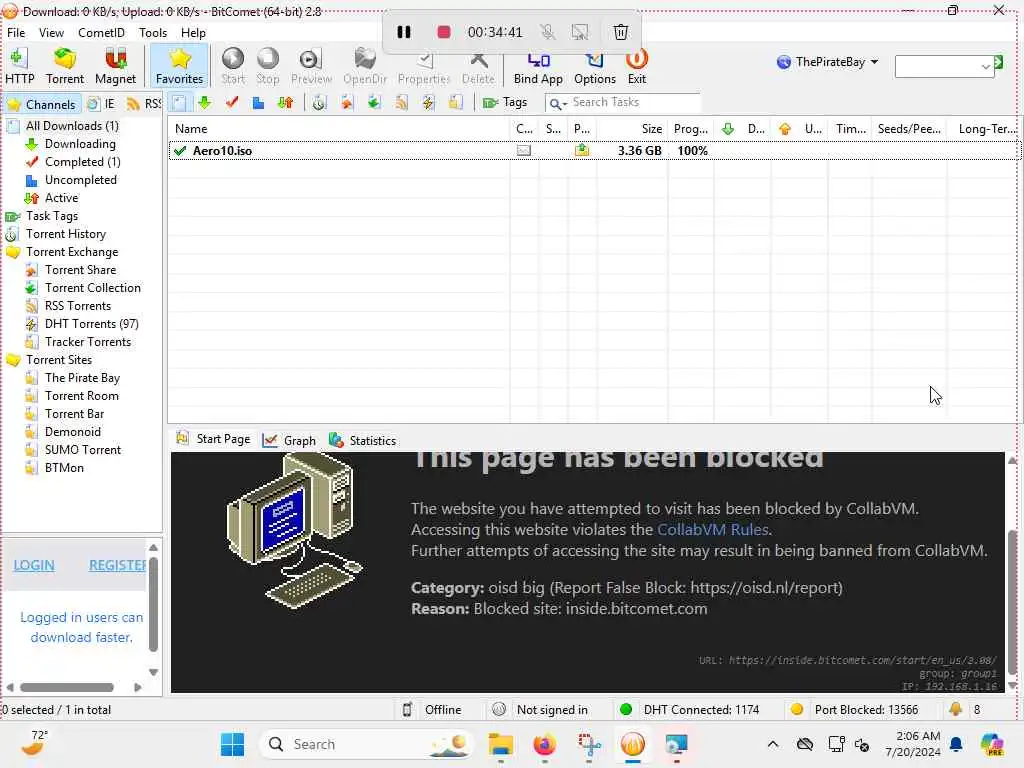Open the File menu
This screenshot has height=768, width=1024.
tap(16, 33)
